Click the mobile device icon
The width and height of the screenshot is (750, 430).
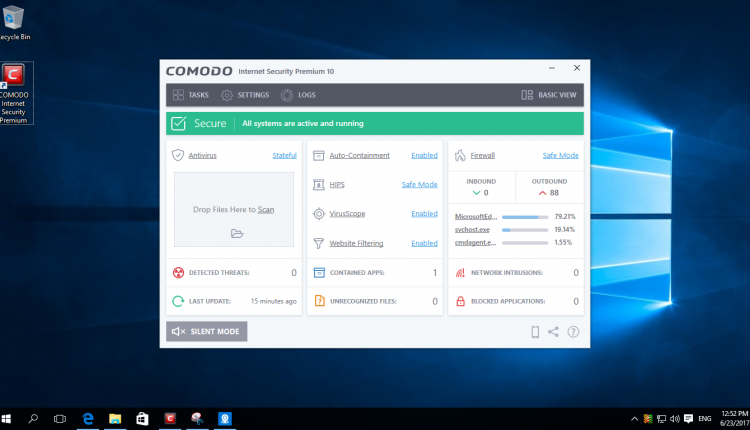point(535,332)
